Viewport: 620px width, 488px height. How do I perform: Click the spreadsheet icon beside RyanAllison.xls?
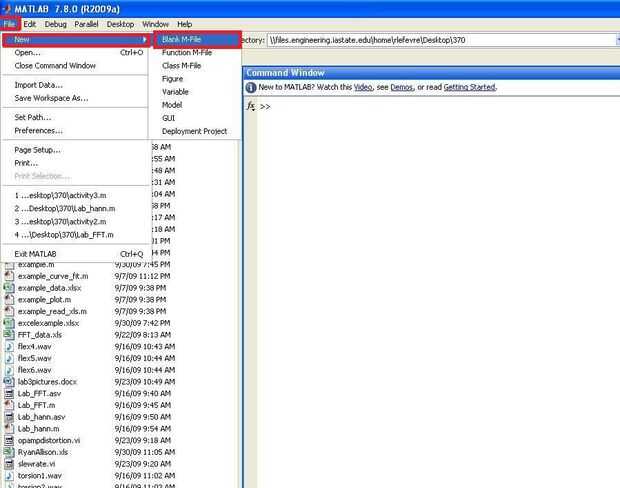point(9,452)
